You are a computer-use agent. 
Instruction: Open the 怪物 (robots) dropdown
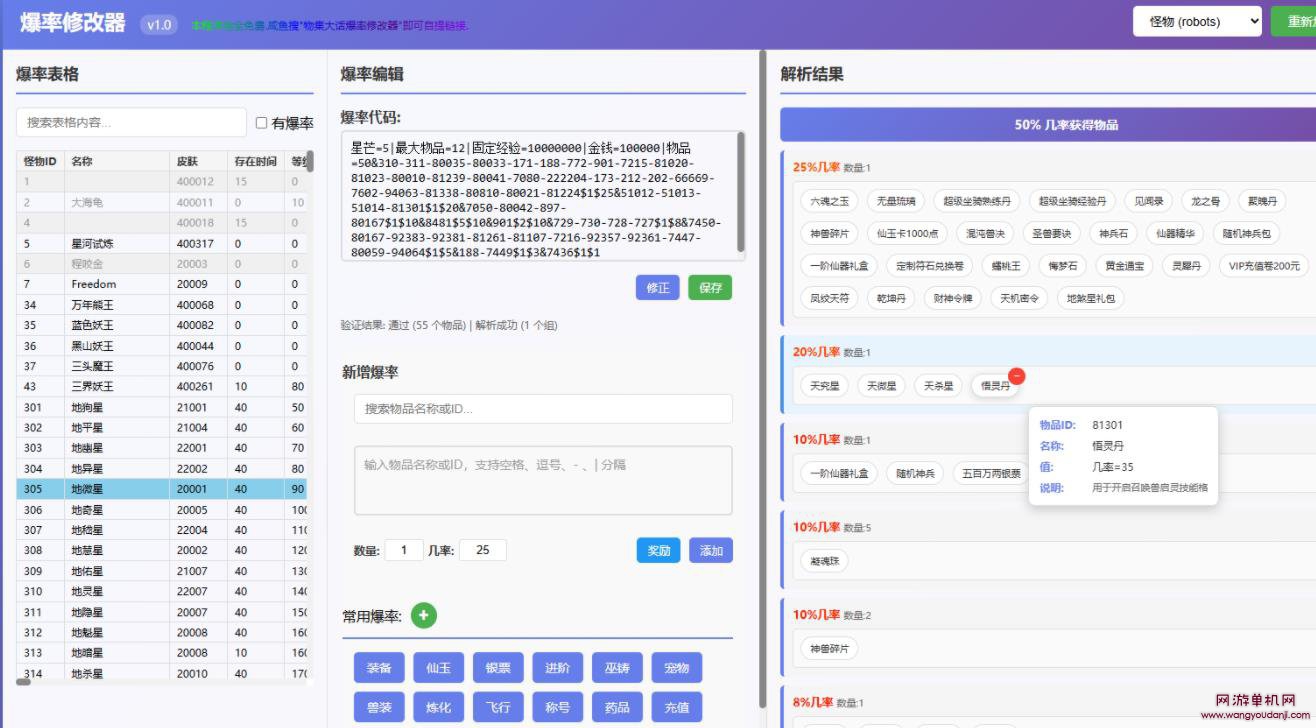click(x=1197, y=21)
